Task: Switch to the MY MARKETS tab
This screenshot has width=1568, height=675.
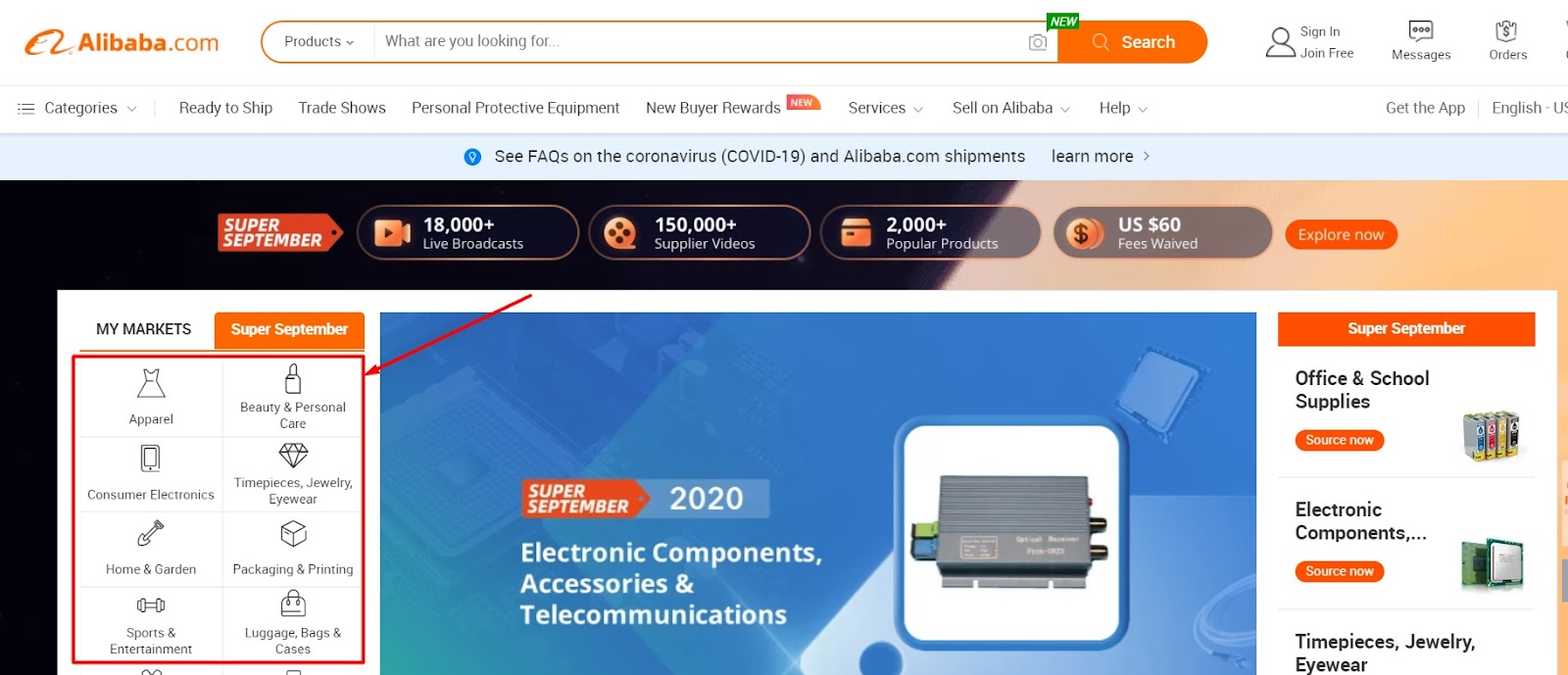Action: pyautogui.click(x=143, y=329)
